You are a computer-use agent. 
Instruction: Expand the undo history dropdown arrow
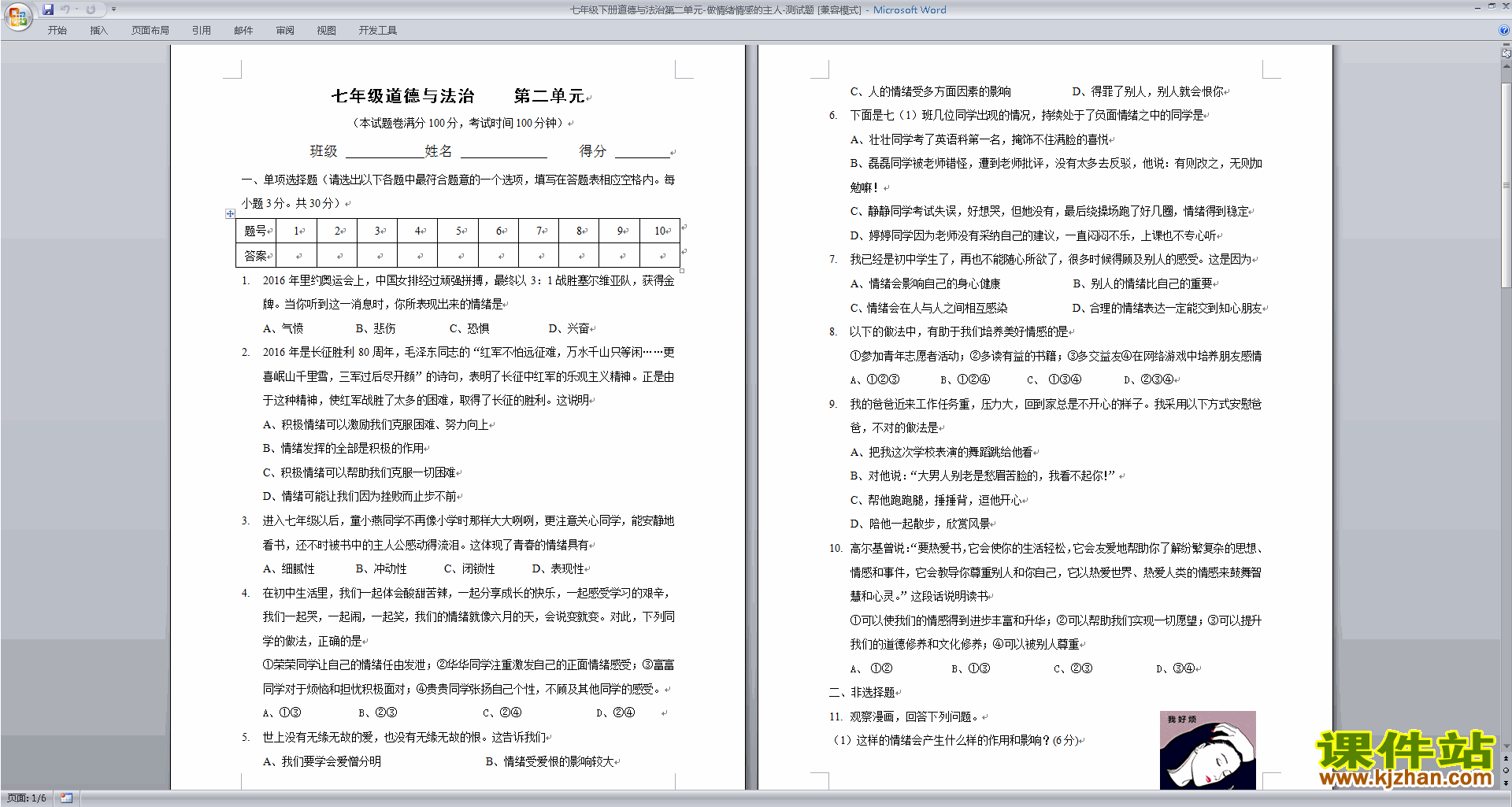click(76, 9)
